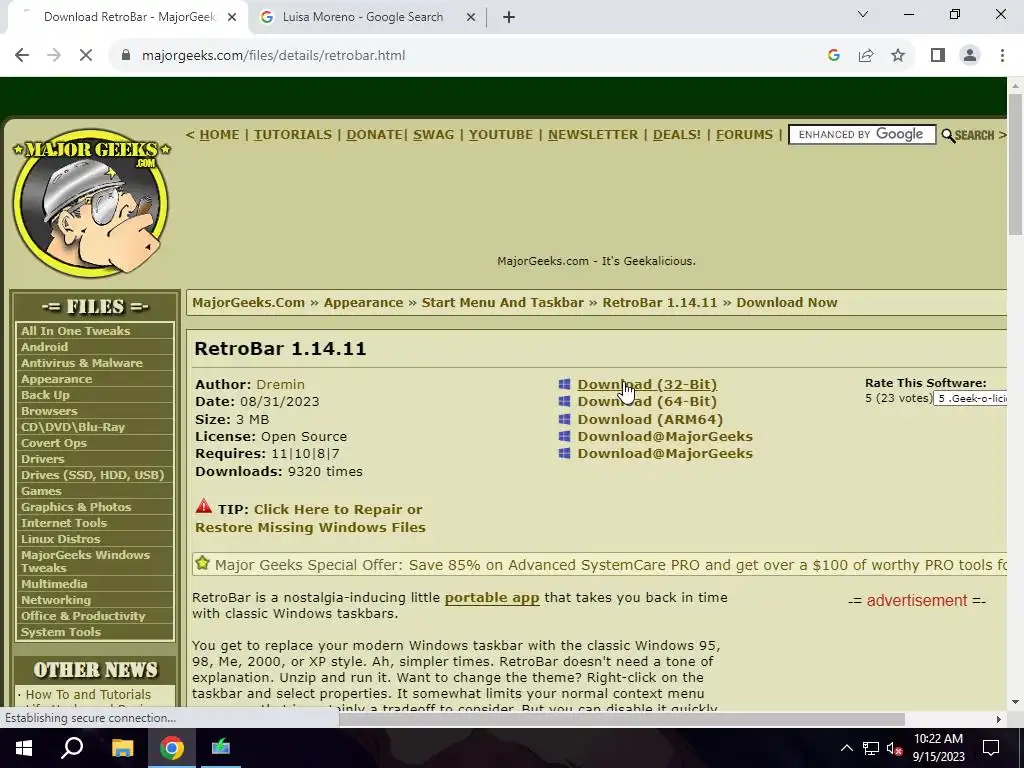Close the Download RetroBar tab

coord(231,17)
